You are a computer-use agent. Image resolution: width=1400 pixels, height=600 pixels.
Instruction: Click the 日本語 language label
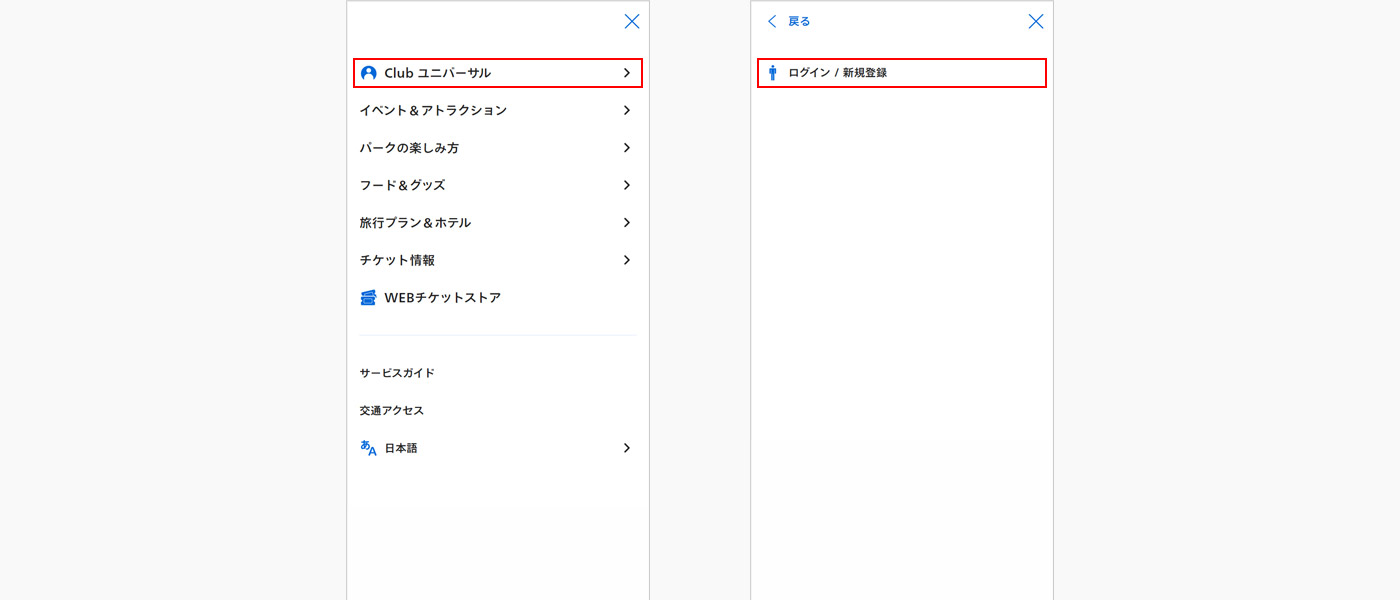401,448
